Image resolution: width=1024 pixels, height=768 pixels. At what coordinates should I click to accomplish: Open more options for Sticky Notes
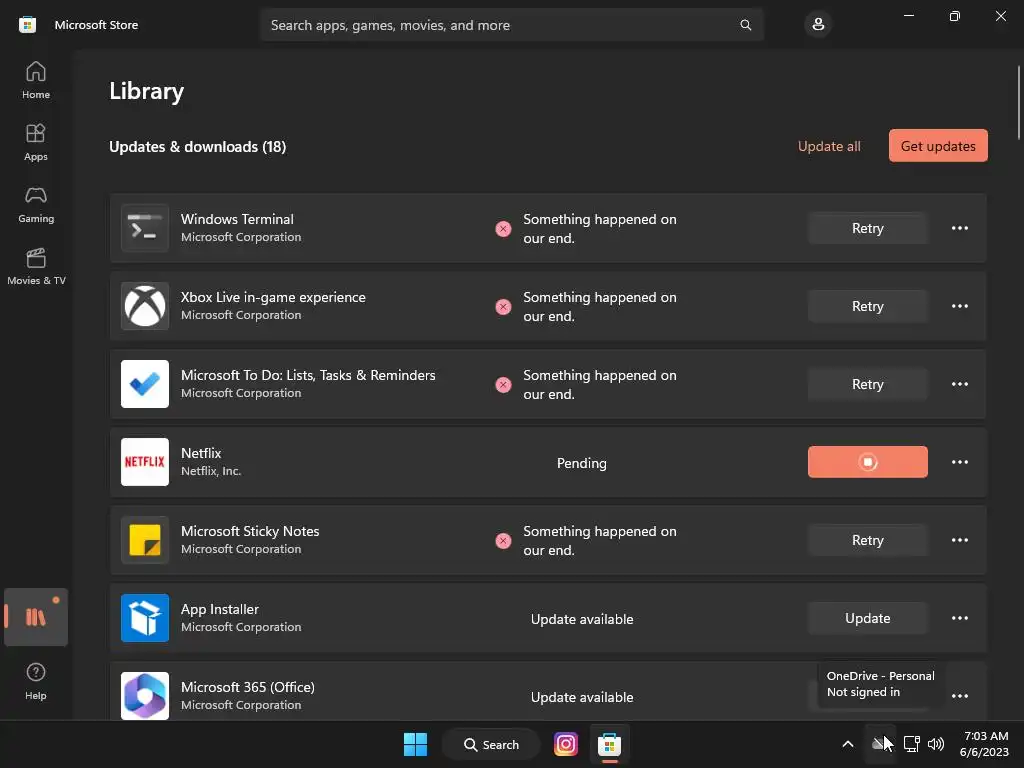(959, 540)
